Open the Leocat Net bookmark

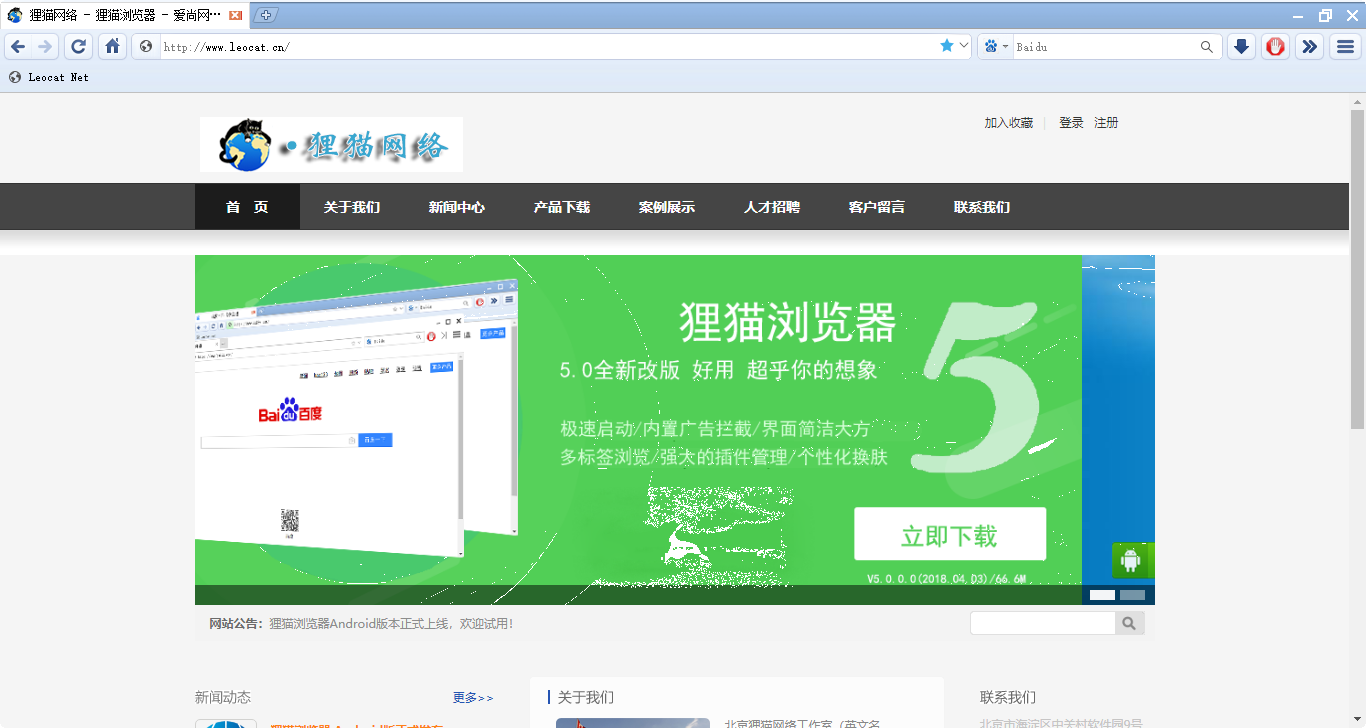pos(49,77)
